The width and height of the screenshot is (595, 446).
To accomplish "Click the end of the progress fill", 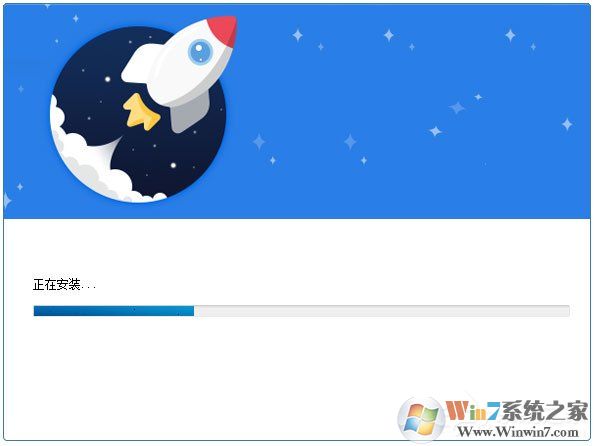I will click(x=193, y=311).
